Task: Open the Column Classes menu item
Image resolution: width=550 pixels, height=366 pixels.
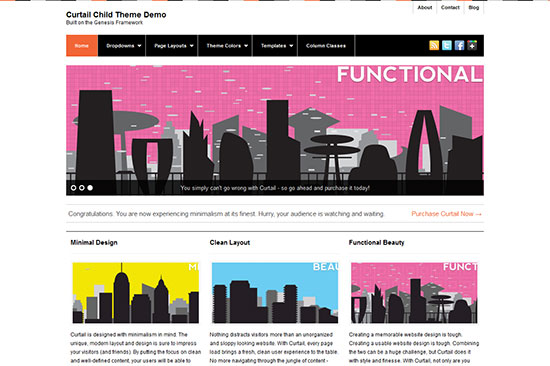Action: click(x=326, y=46)
